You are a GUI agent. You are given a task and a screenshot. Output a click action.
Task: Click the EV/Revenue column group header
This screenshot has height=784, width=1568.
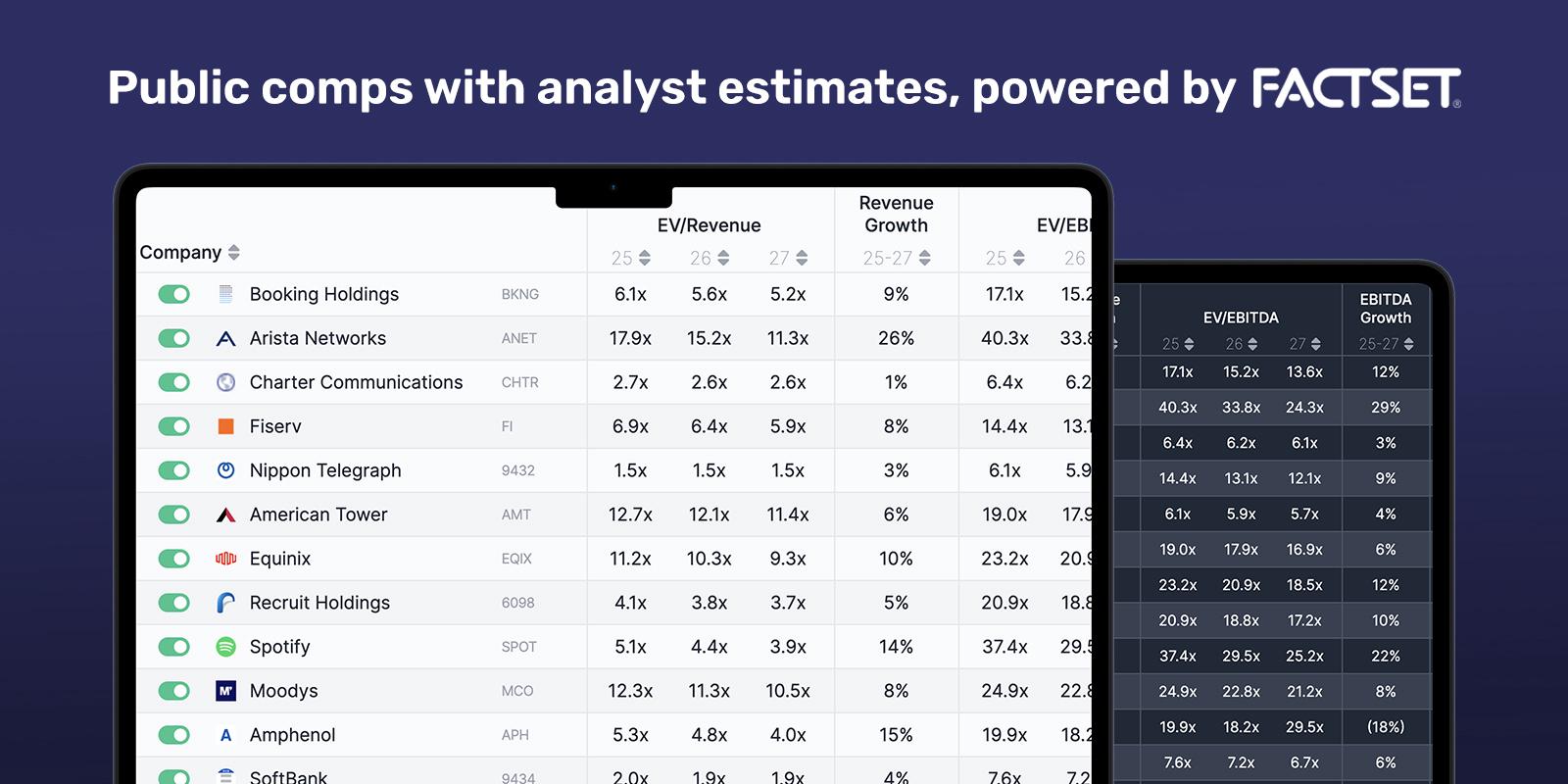tap(709, 225)
